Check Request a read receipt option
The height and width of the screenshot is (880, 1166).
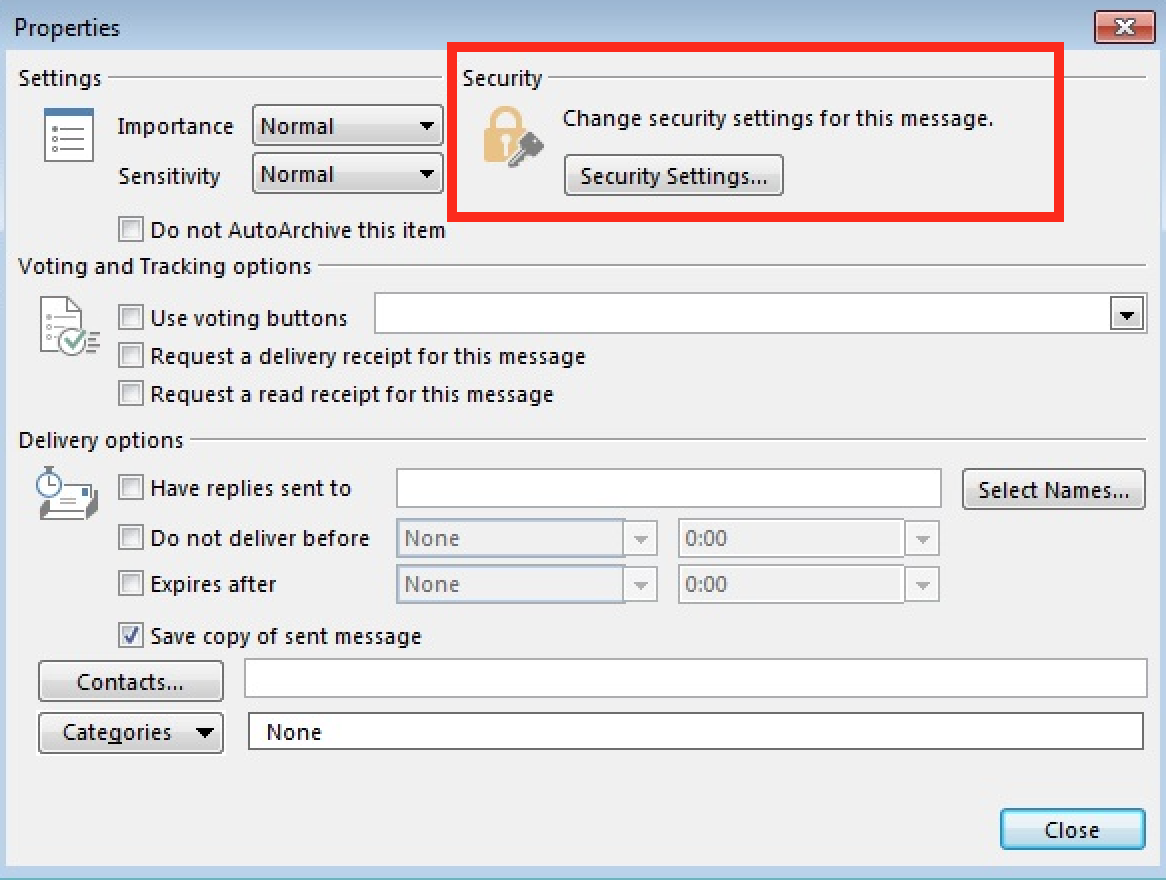(x=131, y=394)
